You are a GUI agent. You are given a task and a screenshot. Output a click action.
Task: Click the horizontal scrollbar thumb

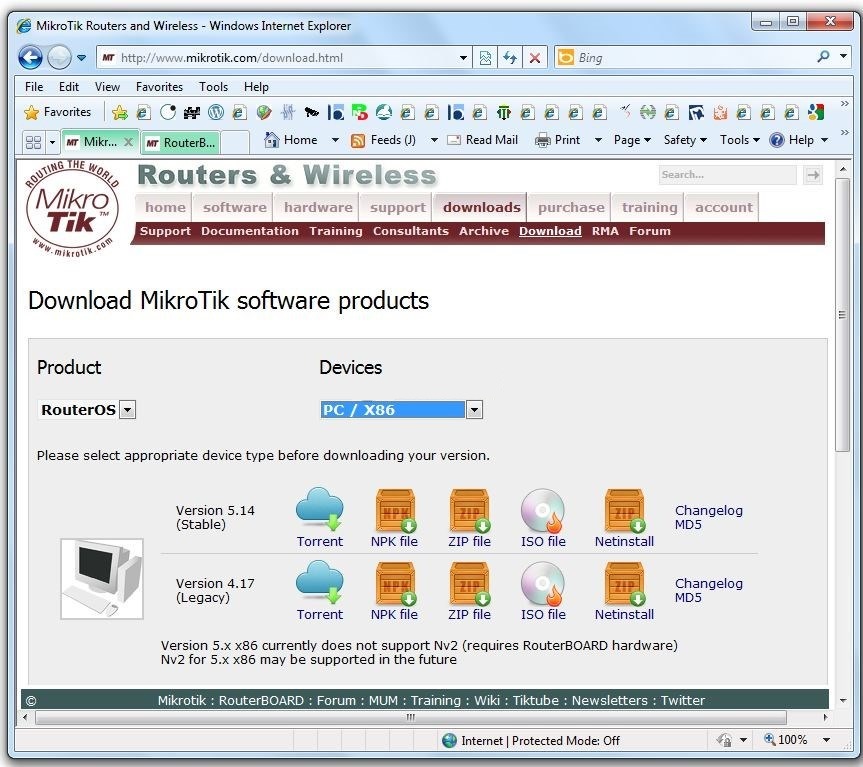point(411,717)
